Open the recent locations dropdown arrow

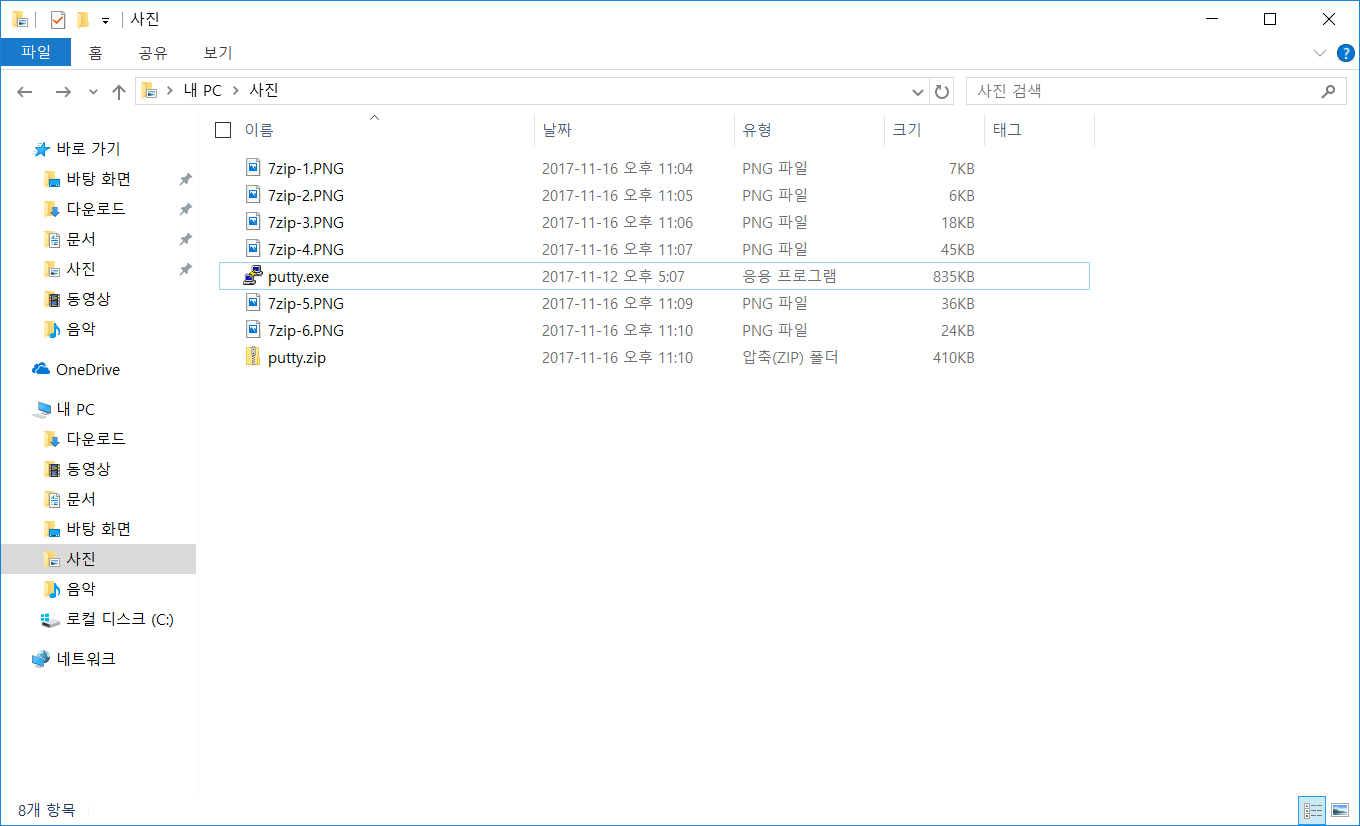click(93, 91)
